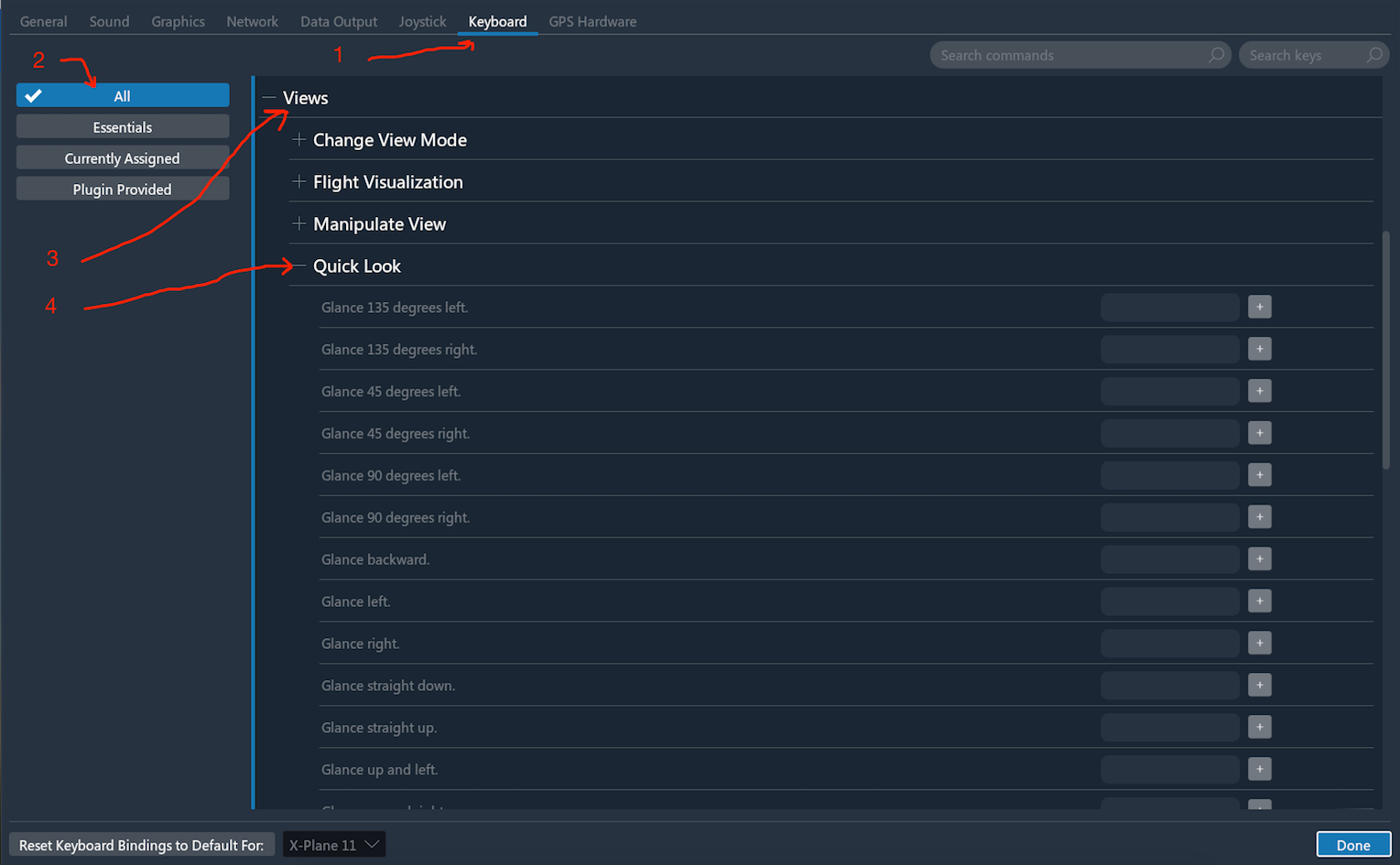Switch to the Sound tab
Viewport: 1400px width, 865px height.
coord(109,21)
